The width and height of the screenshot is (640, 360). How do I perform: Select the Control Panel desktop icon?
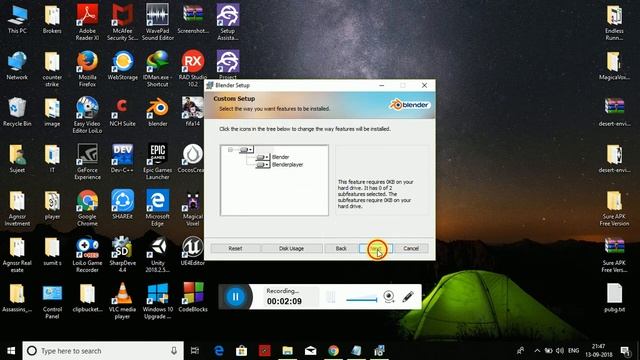click(52, 301)
